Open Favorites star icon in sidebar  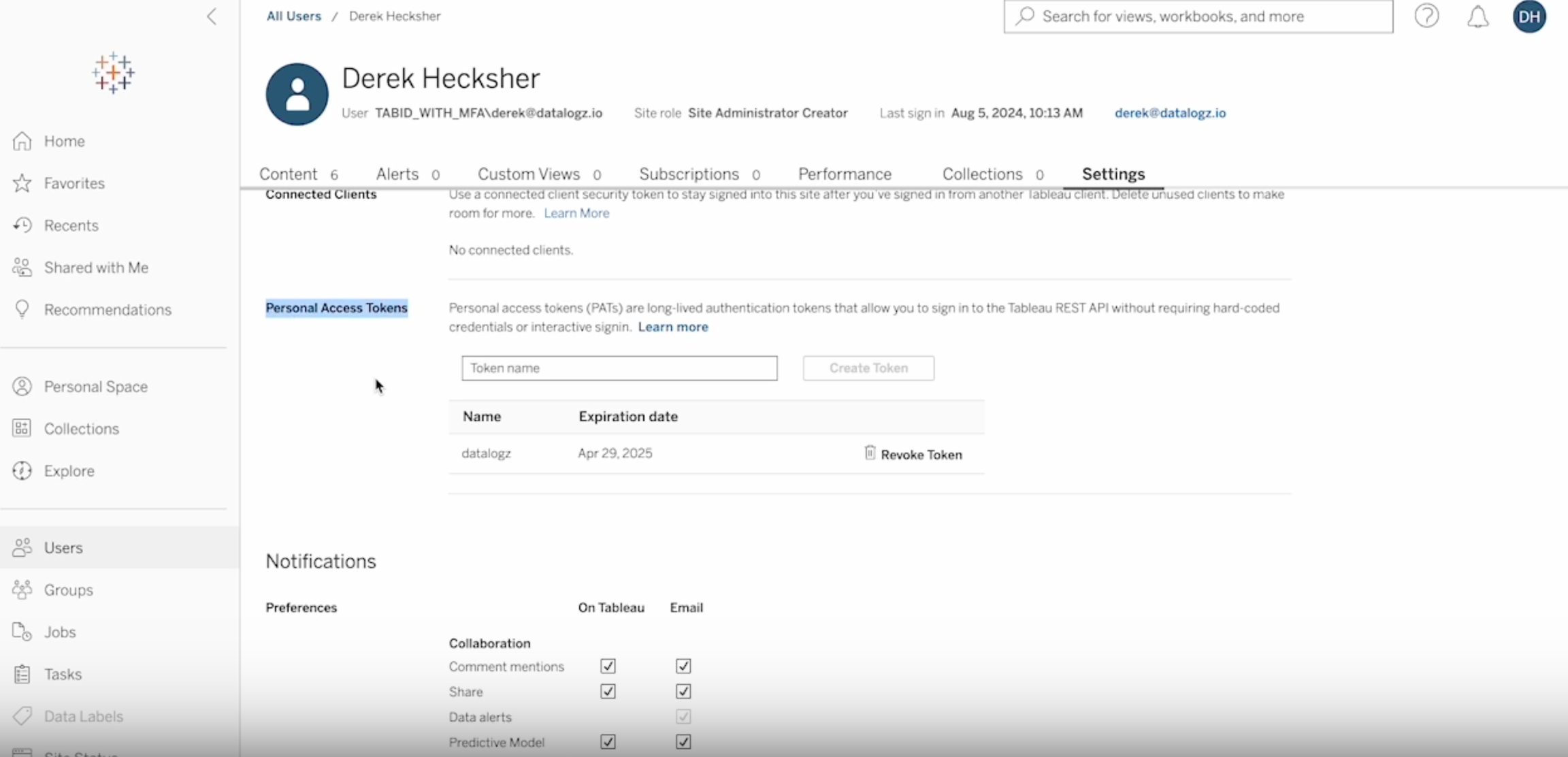pos(22,183)
